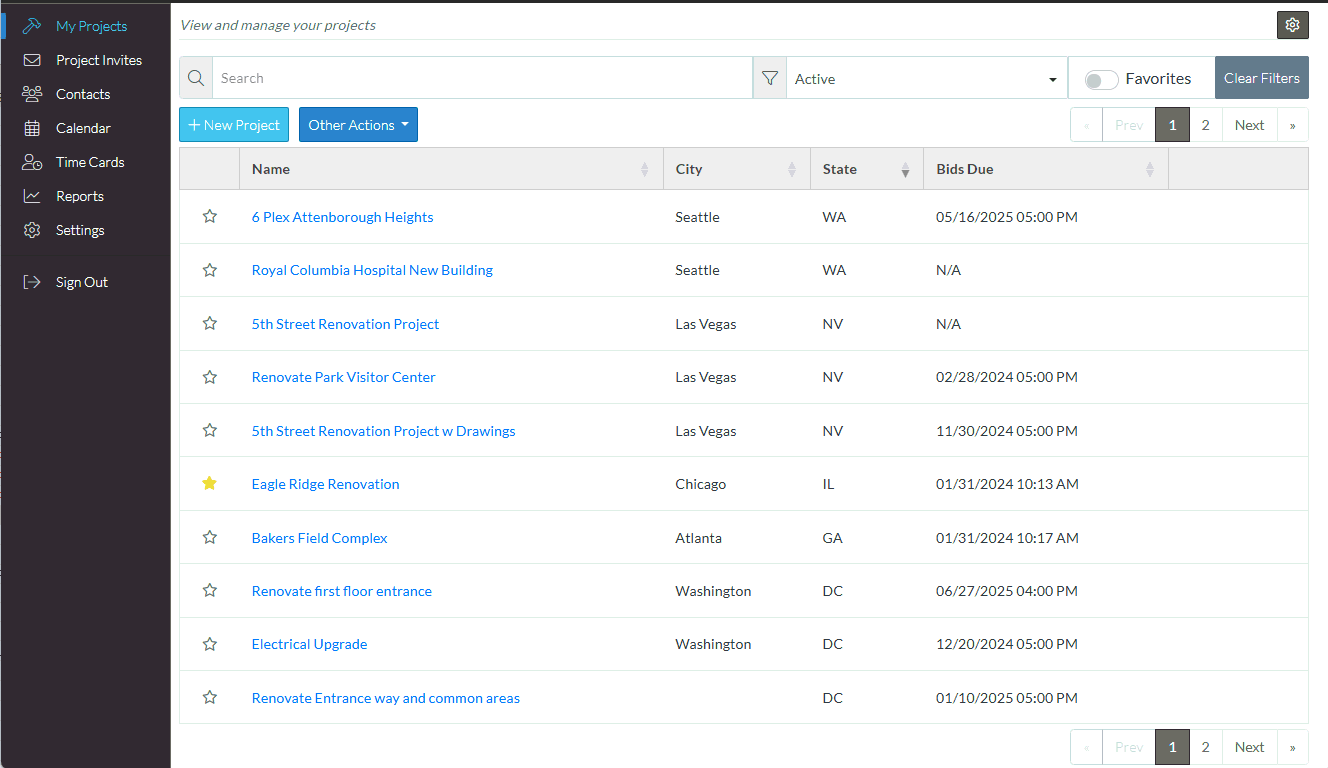The height and width of the screenshot is (768, 1328).
Task: Sort by State column arrows
Action: [x=905, y=170]
